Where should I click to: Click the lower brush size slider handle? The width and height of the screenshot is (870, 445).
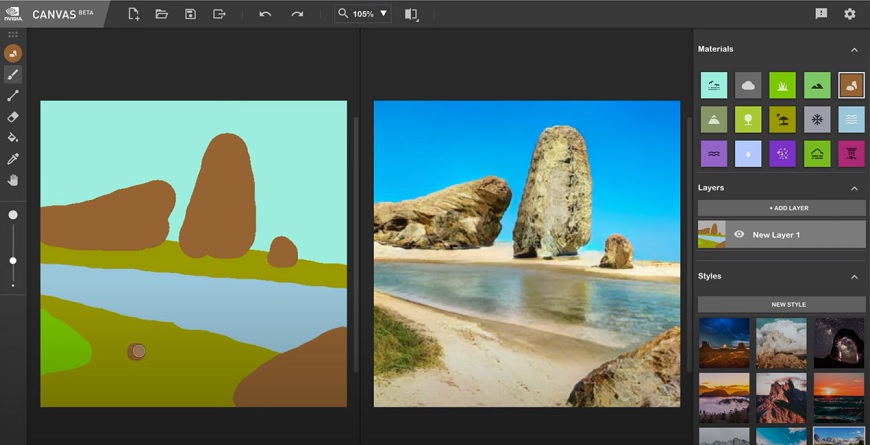click(x=13, y=261)
